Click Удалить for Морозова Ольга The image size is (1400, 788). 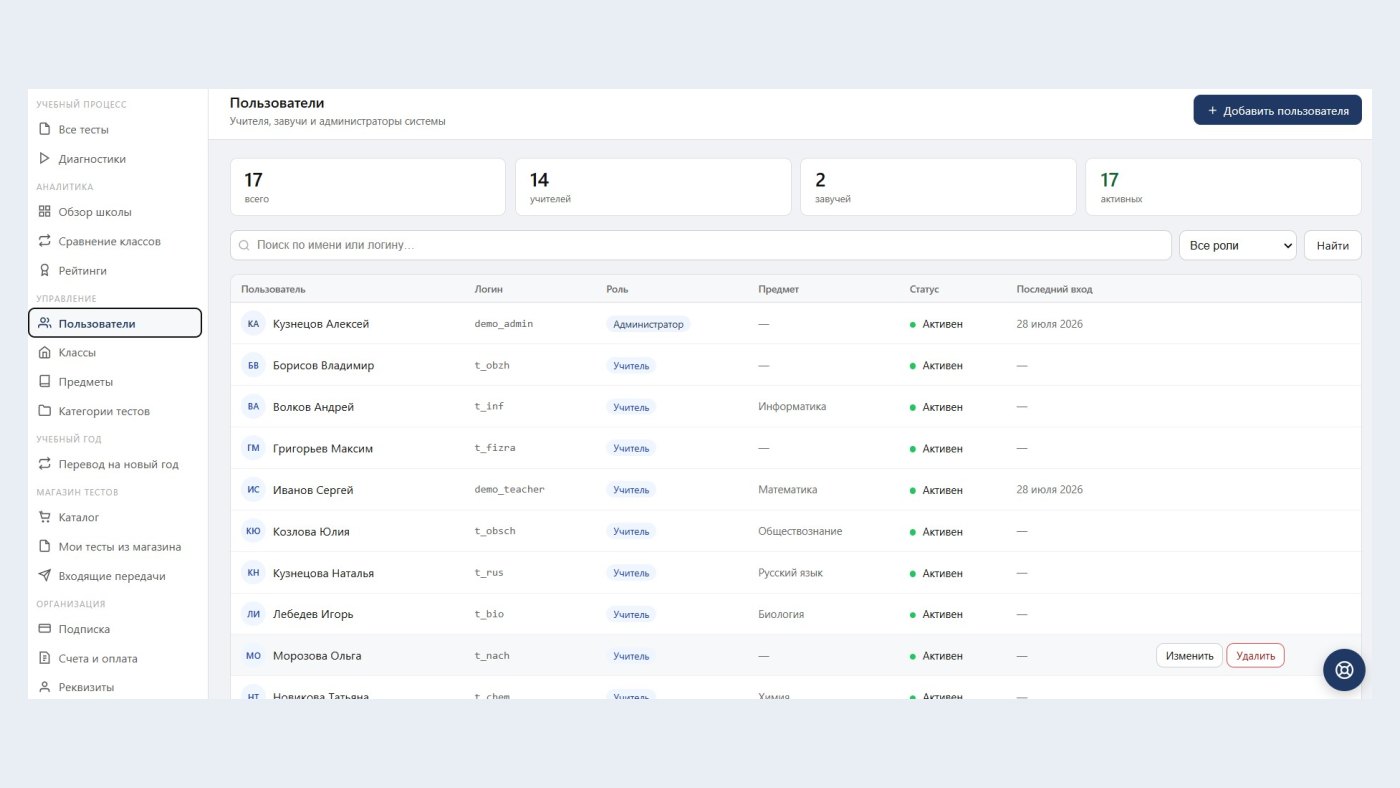(x=1255, y=656)
